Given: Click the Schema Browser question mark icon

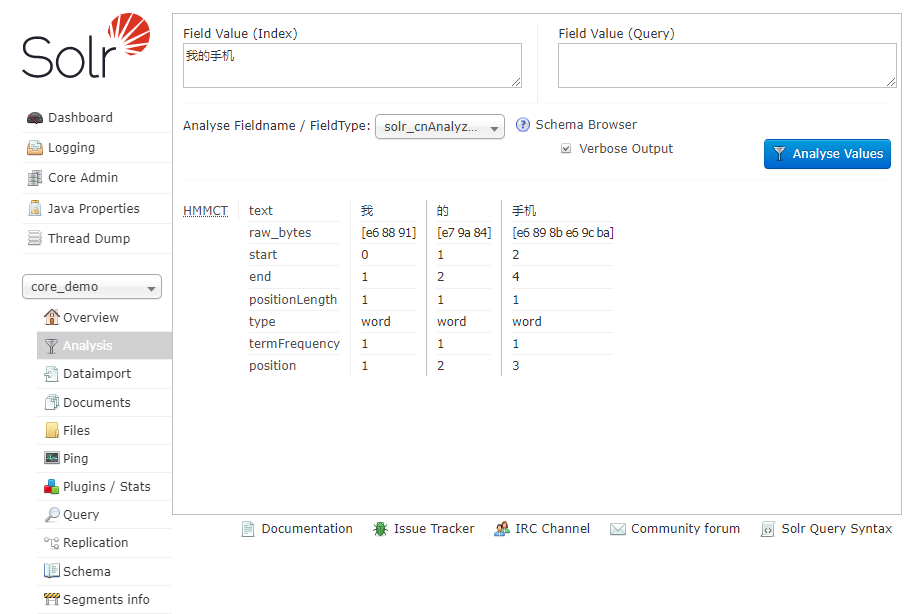Looking at the screenshot, I should tap(523, 125).
